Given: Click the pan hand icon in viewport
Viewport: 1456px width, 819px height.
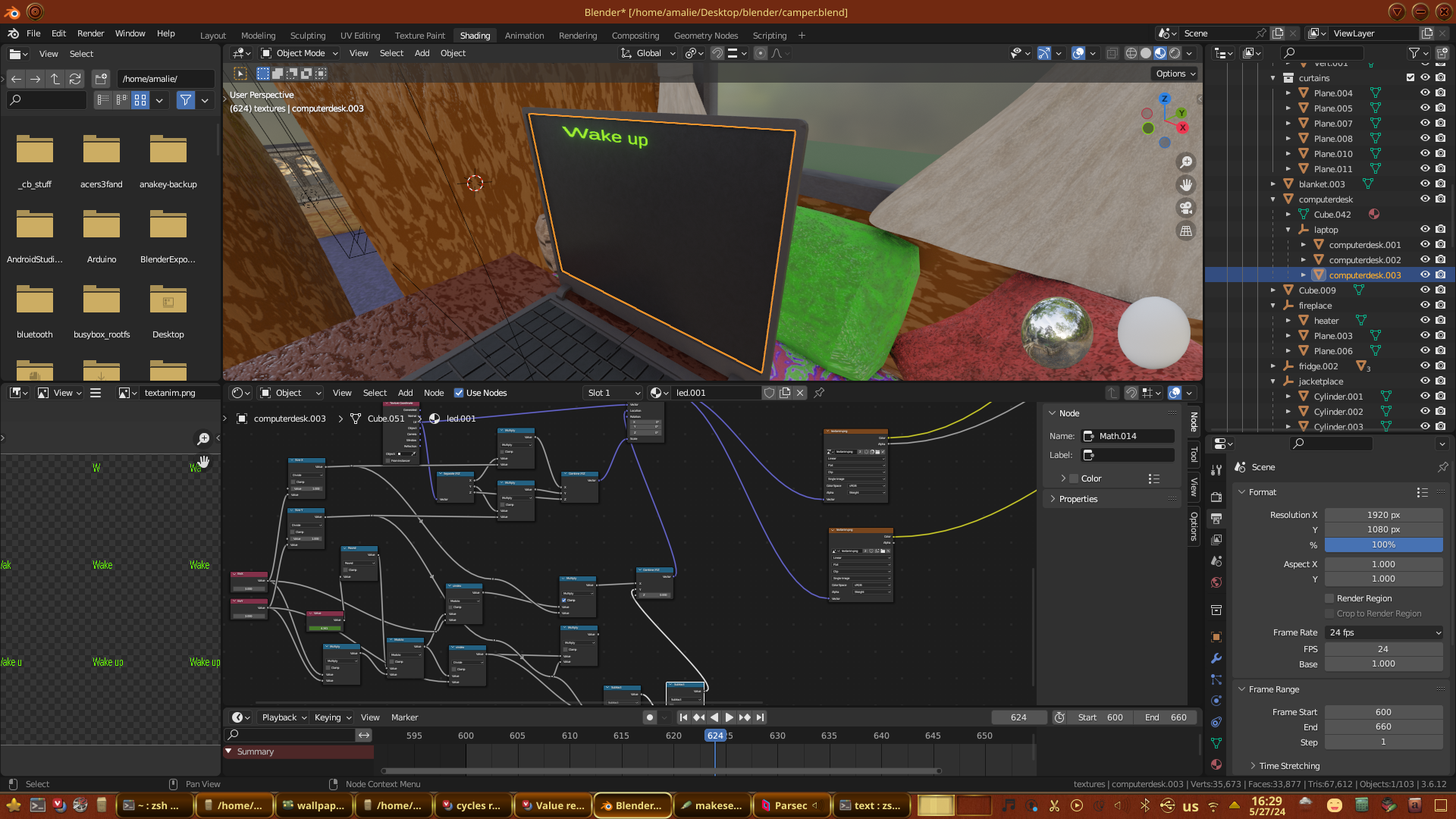Looking at the screenshot, I should (x=1186, y=185).
